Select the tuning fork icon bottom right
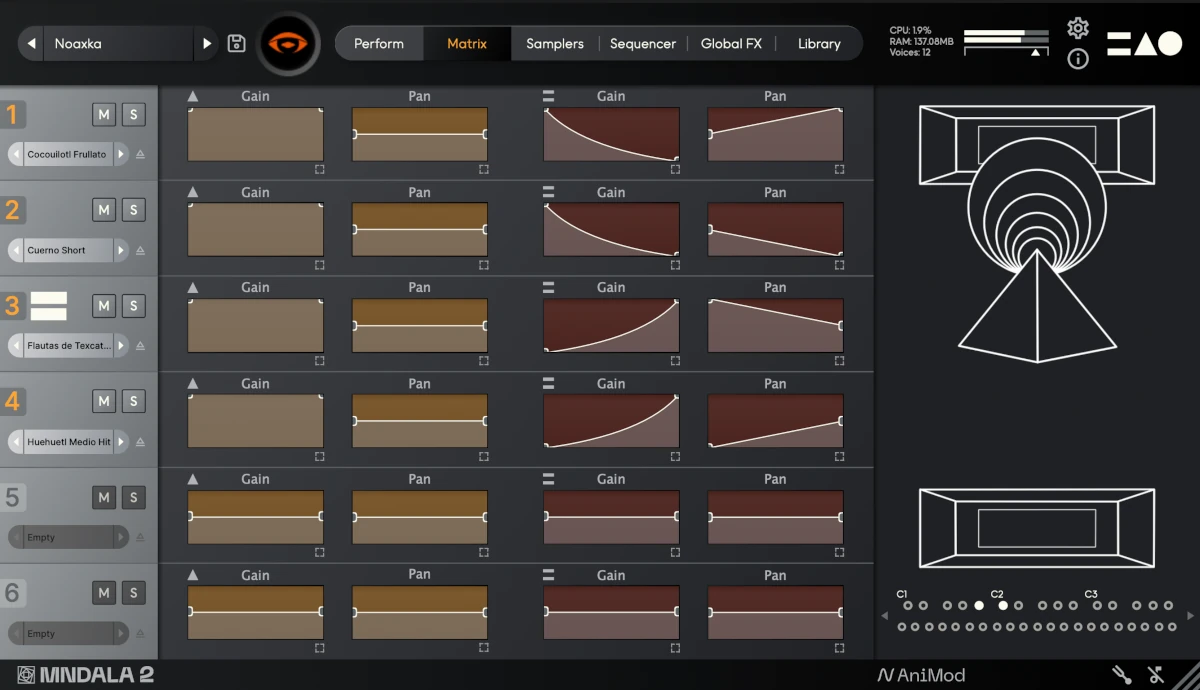 [1121, 673]
